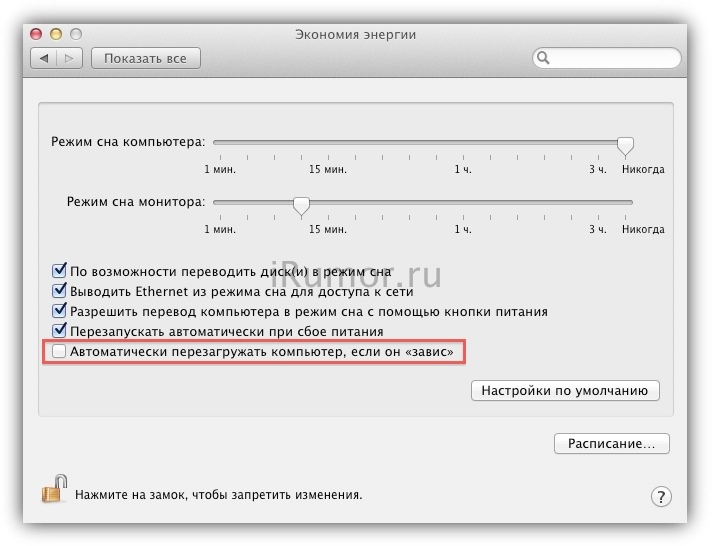
Task: Uncheck 'По возможности переводить диск(и) в режим сна'
Action: [x=59, y=271]
